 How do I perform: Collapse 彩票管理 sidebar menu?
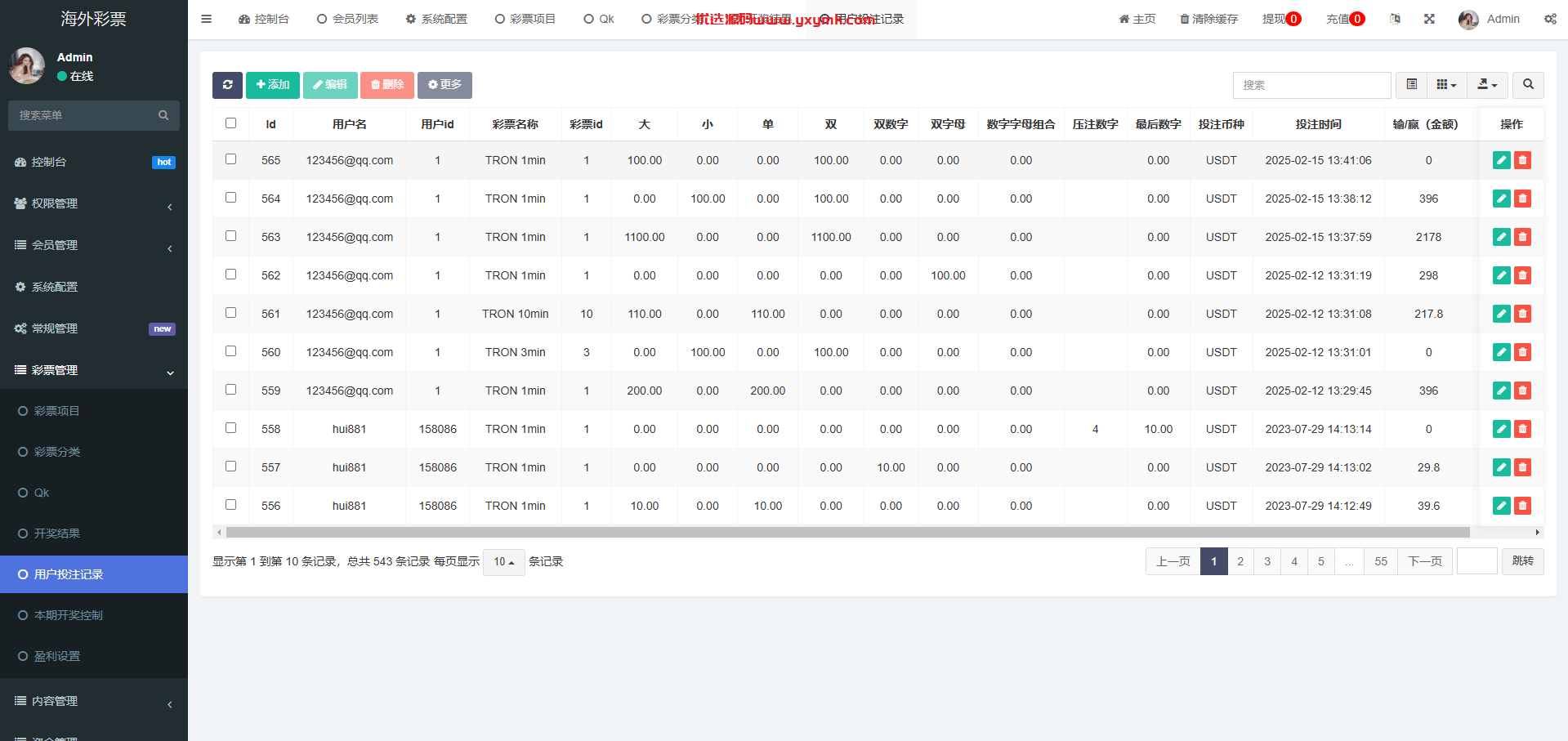tap(94, 370)
